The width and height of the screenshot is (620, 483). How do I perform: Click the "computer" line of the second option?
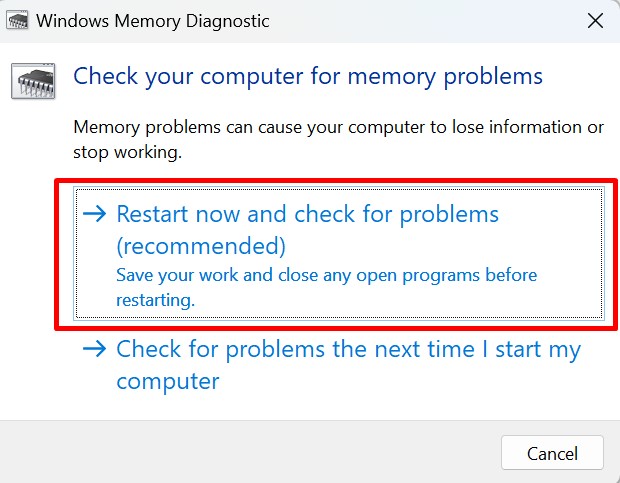(x=167, y=382)
